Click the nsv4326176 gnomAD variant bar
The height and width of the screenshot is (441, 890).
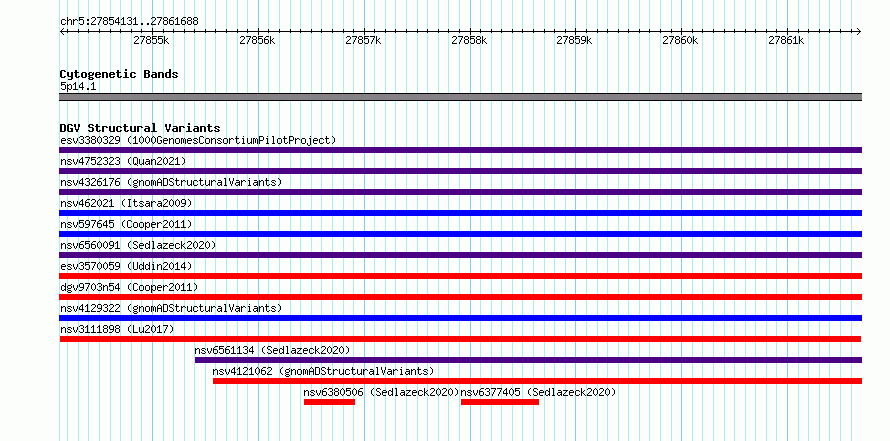pyautogui.click(x=460, y=192)
